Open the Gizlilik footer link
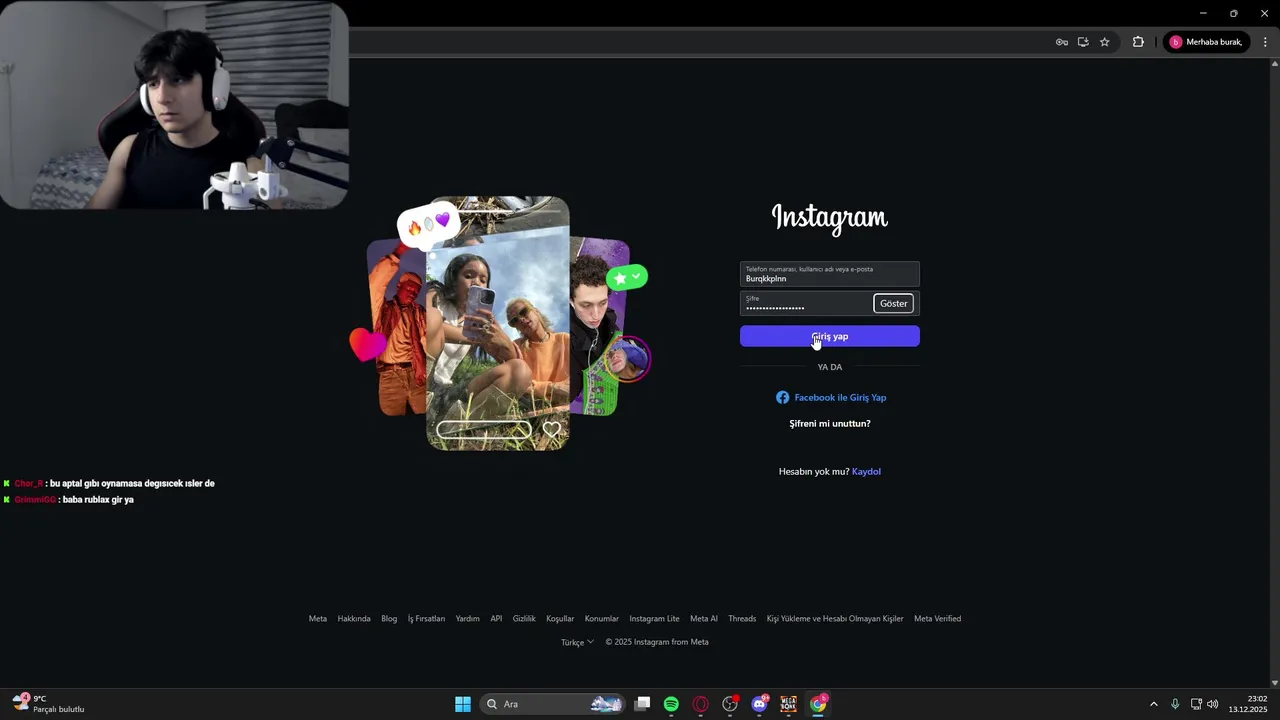The width and height of the screenshot is (1280, 720). [524, 618]
